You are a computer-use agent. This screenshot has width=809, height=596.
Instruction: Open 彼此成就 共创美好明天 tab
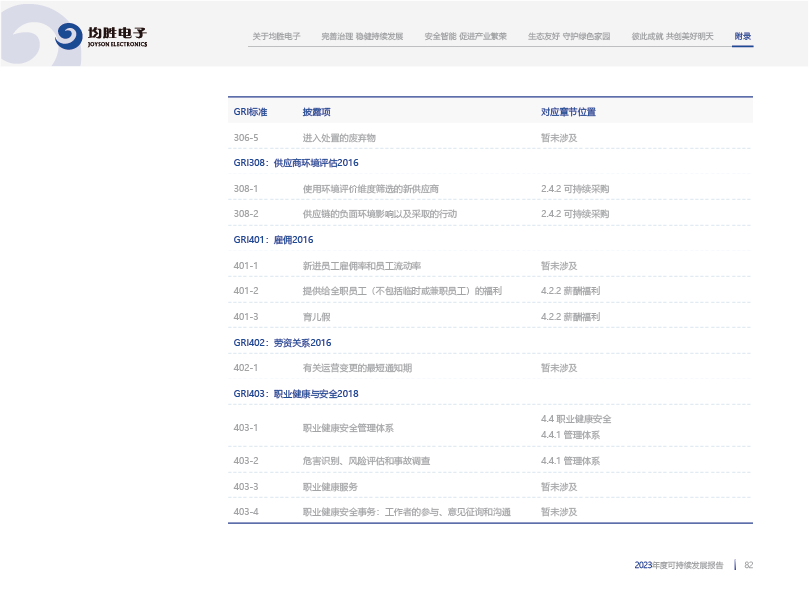pos(672,36)
